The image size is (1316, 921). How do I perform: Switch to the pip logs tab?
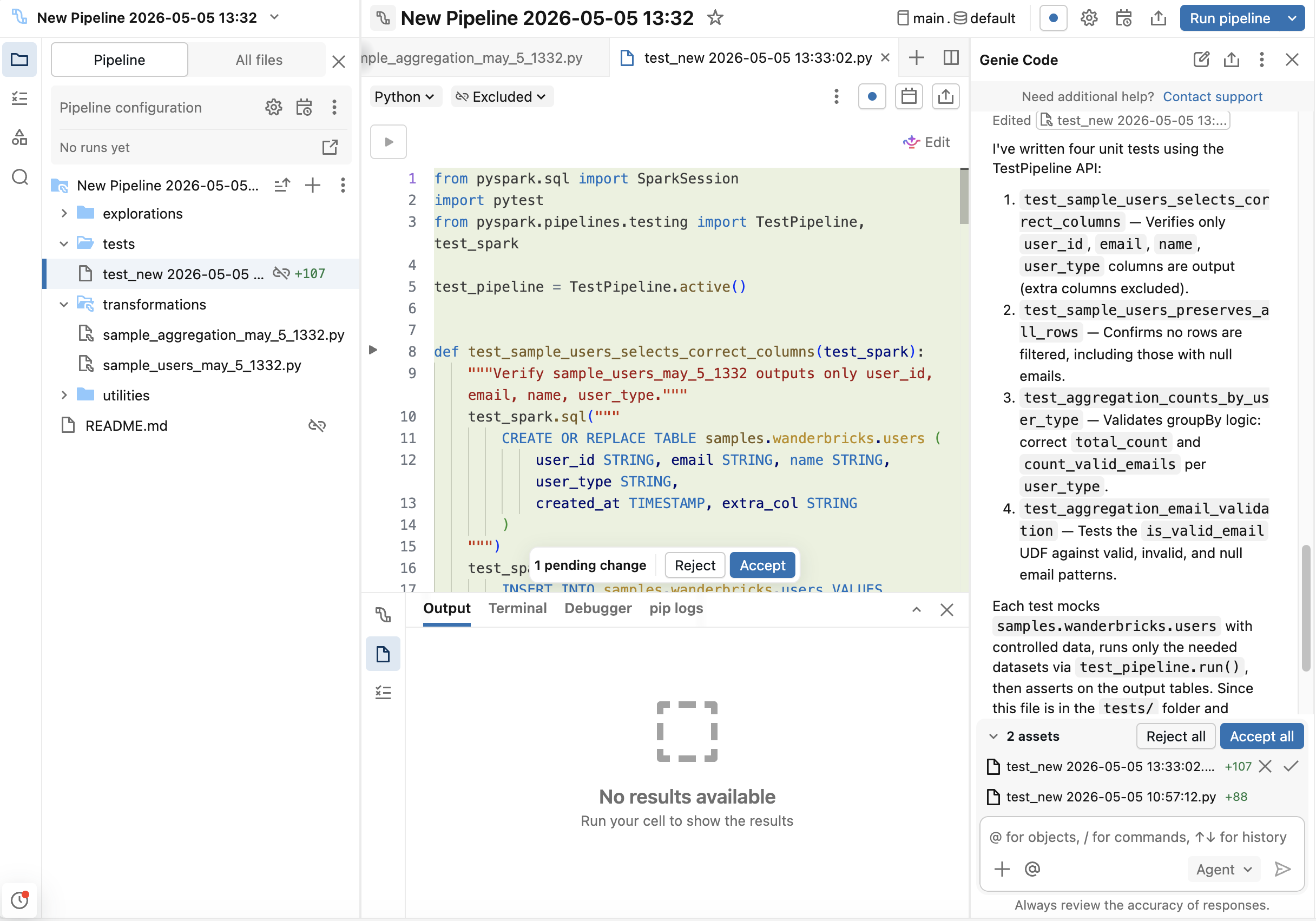coord(676,609)
